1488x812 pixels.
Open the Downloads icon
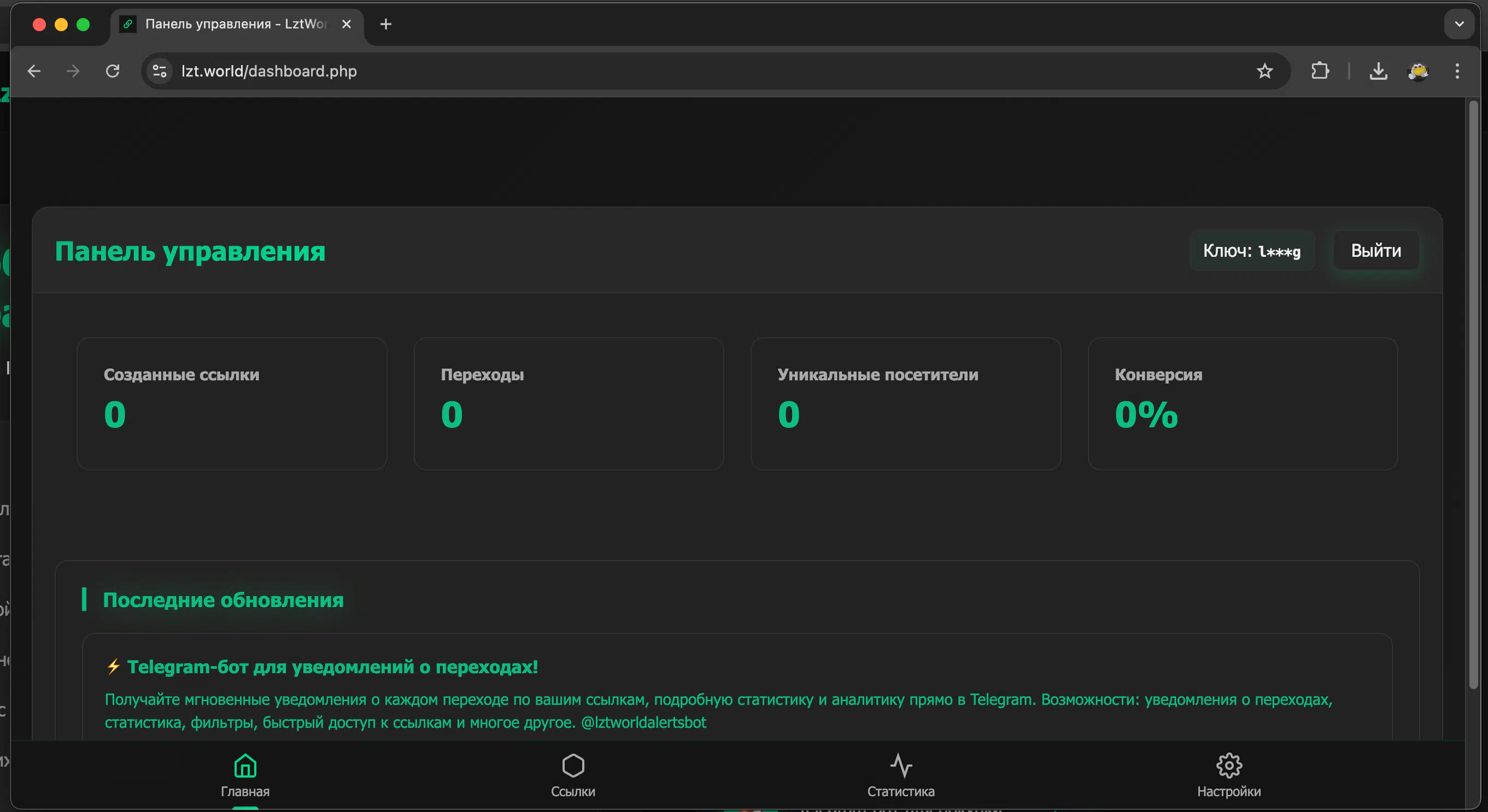click(1378, 71)
